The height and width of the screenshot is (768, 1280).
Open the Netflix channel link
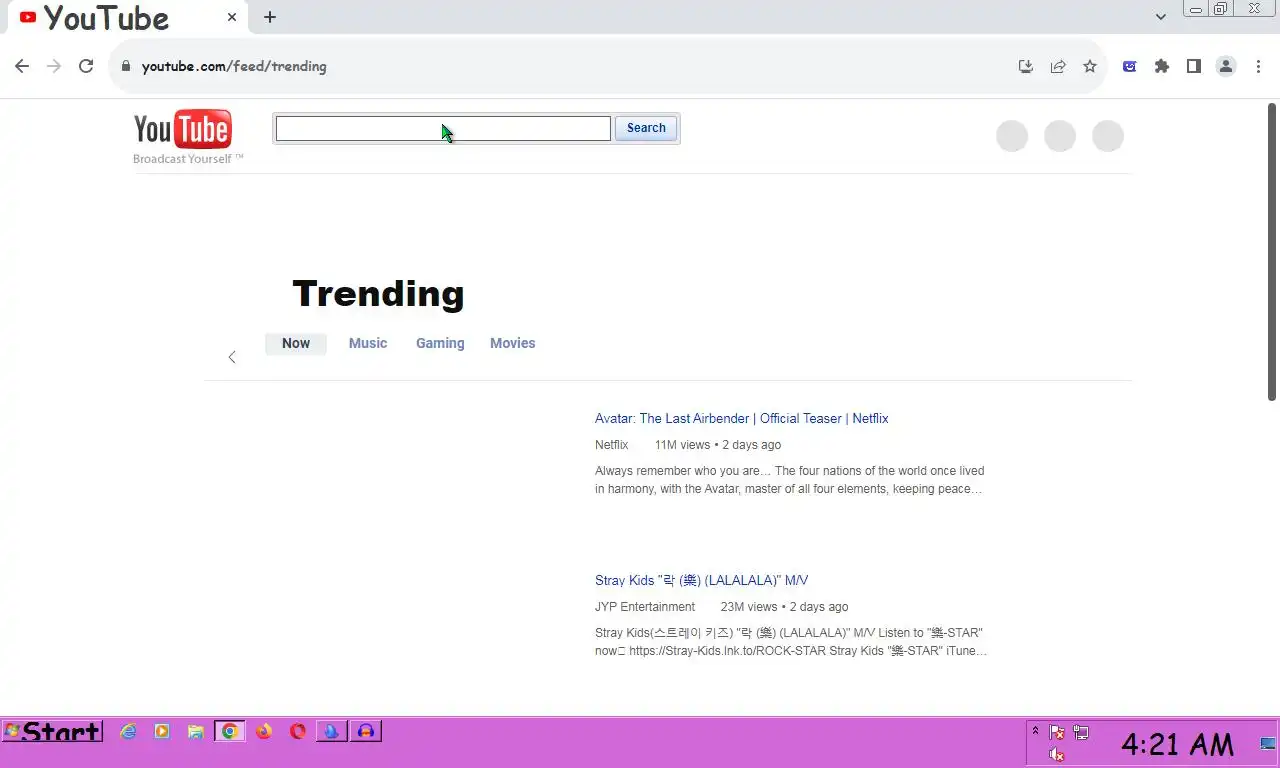[x=611, y=445]
